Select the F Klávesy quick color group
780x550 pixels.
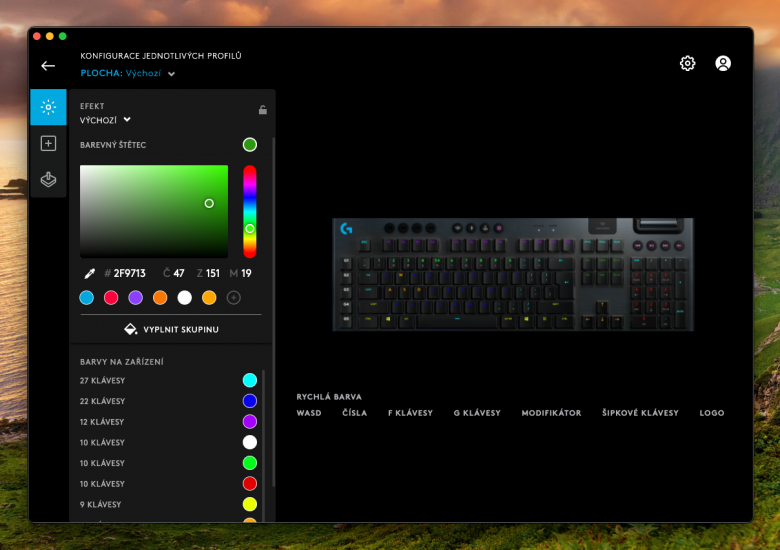[x=410, y=413]
